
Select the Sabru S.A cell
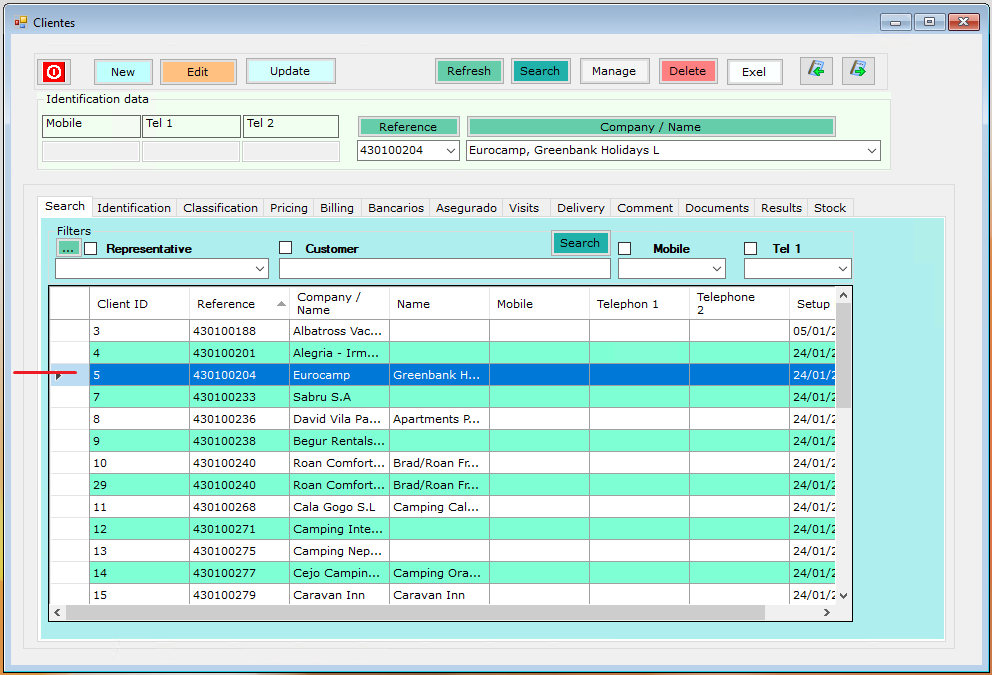(x=339, y=397)
